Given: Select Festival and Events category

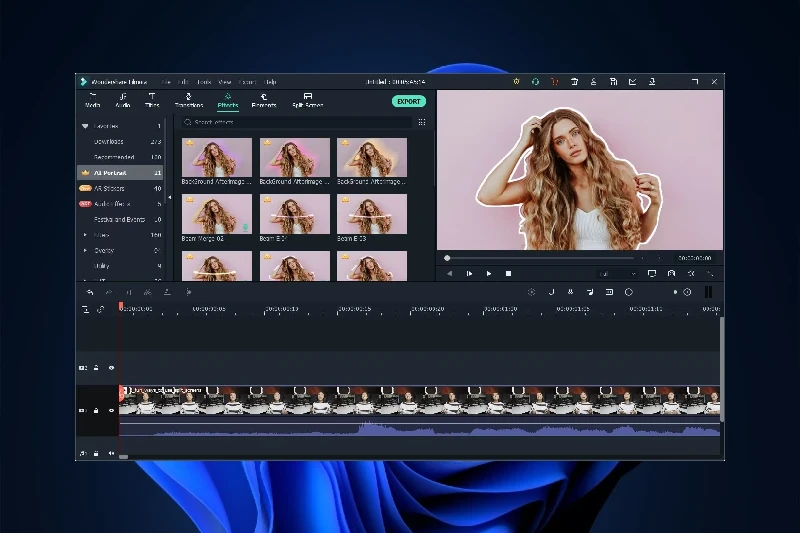Looking at the screenshot, I should (x=120, y=219).
